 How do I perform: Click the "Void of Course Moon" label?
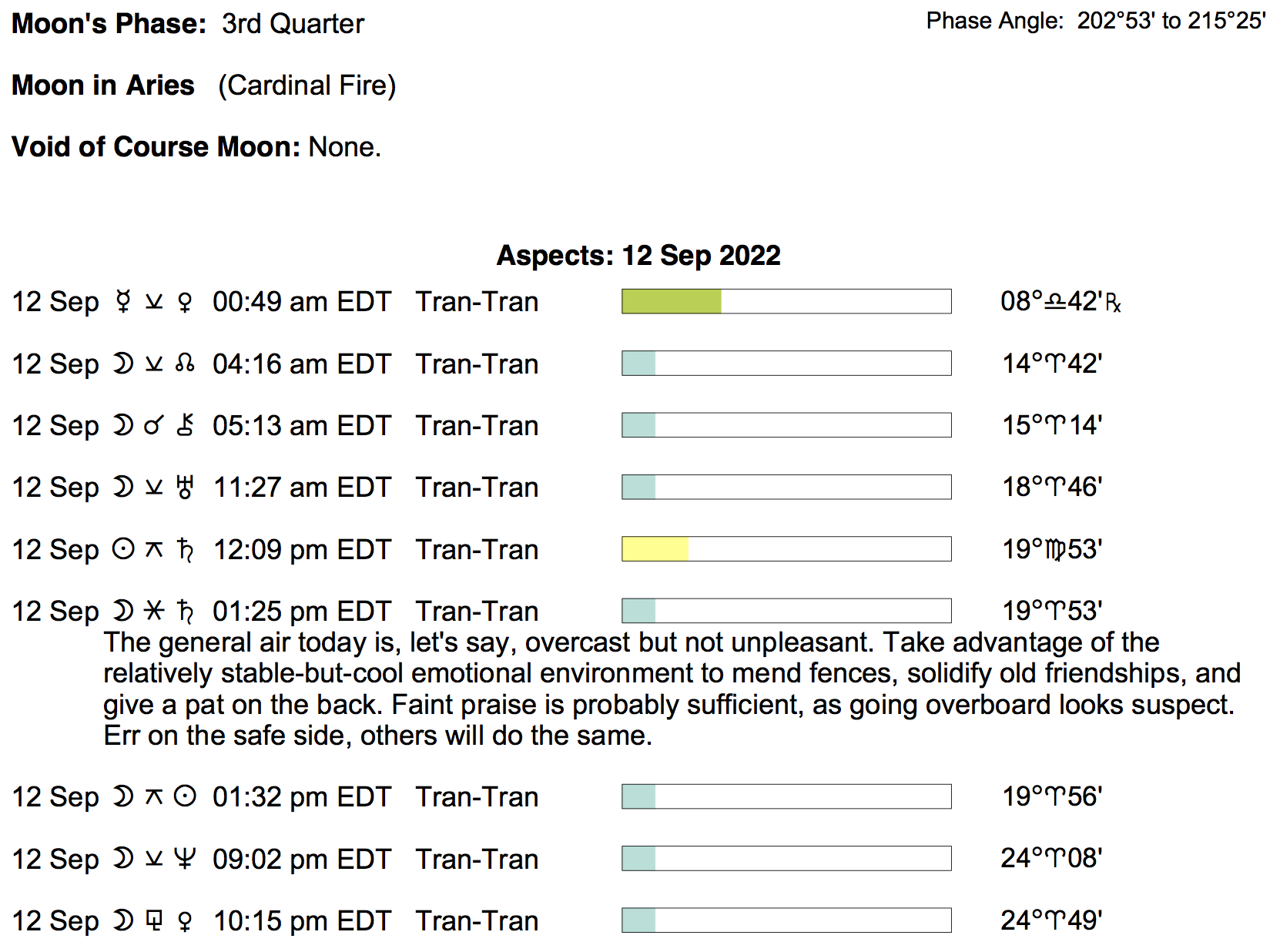point(156,146)
